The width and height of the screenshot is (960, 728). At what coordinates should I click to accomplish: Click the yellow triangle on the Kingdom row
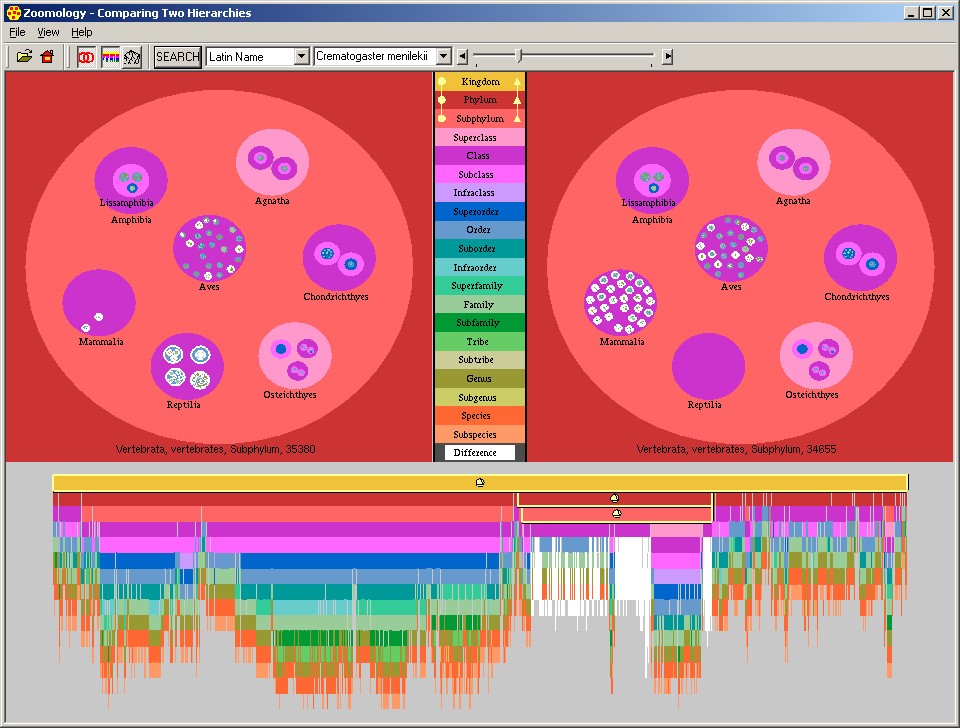[x=517, y=81]
